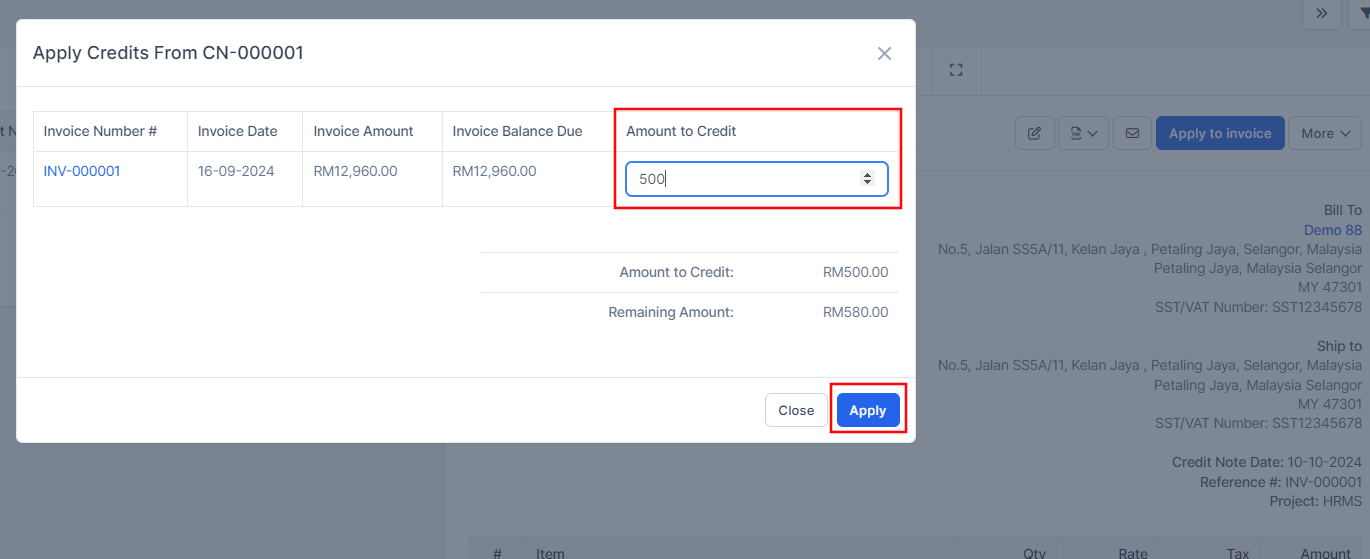This screenshot has height=559, width=1370.
Task: Open invoice INV-000001 link
Action: (82, 171)
